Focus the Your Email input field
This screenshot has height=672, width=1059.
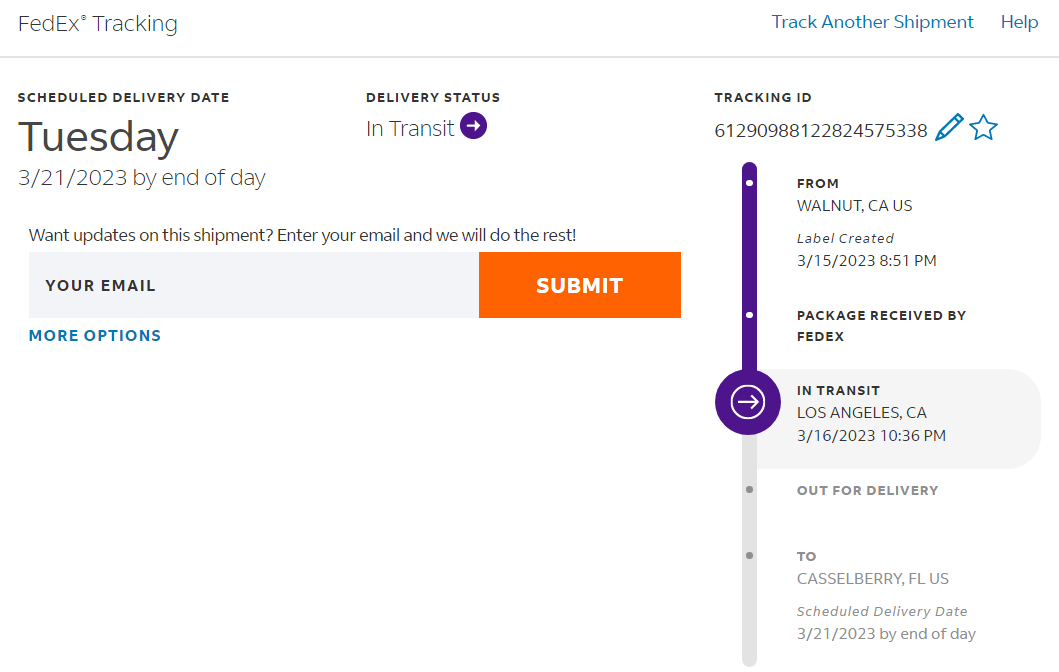click(254, 285)
